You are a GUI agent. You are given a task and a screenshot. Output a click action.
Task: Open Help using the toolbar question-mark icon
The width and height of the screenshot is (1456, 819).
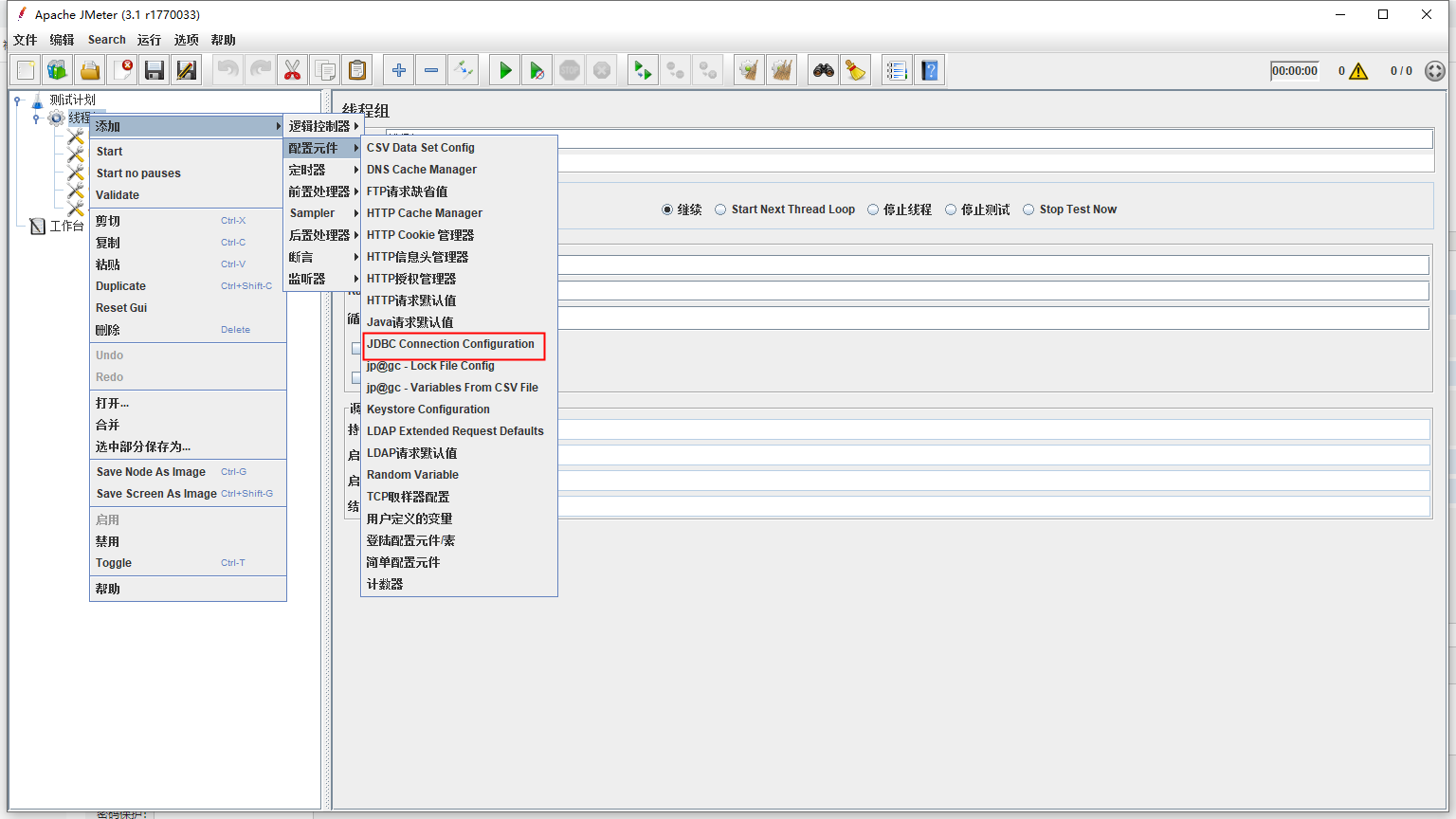(x=930, y=70)
